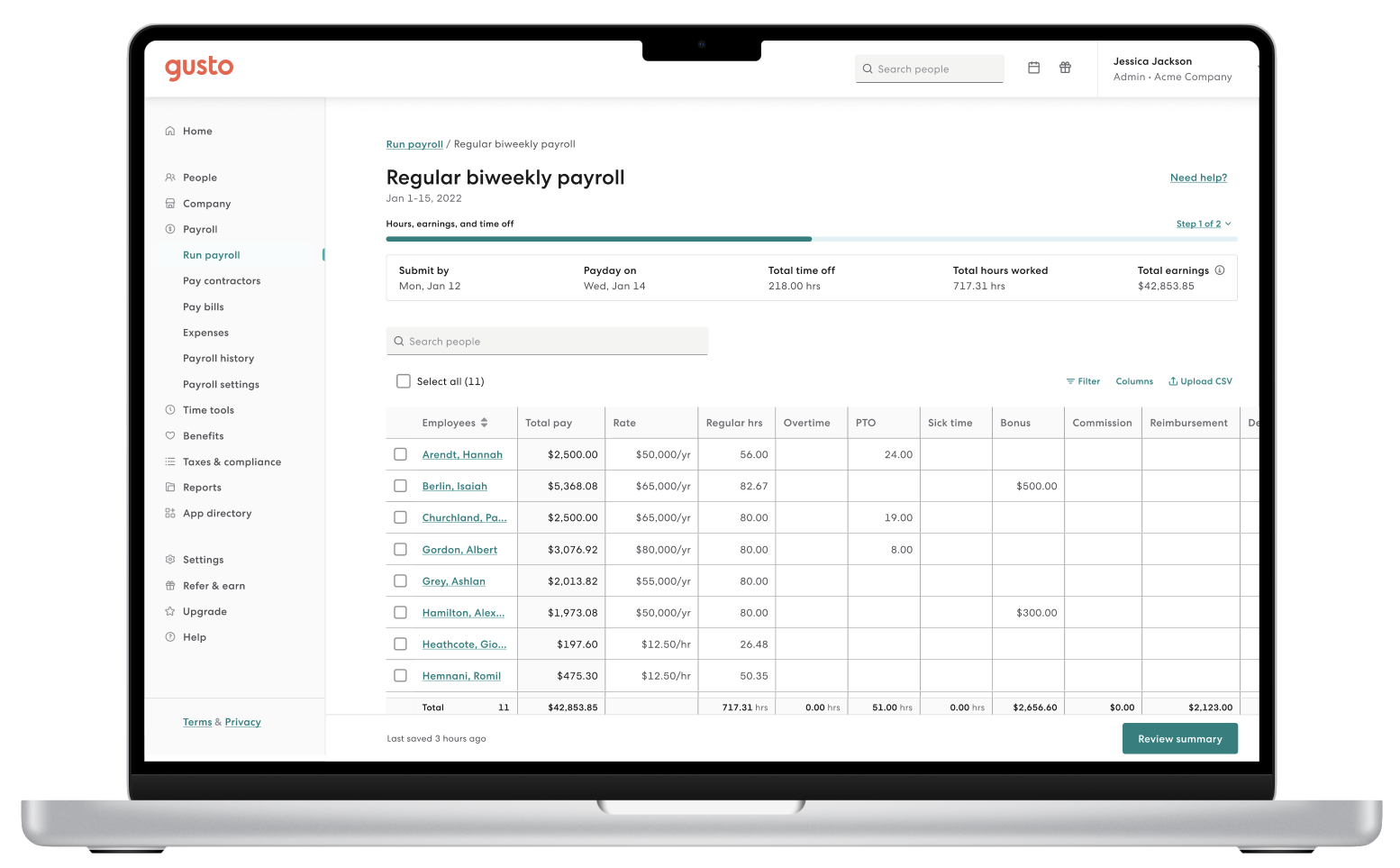The image size is (1400, 868).
Task: Toggle the Employees column sort order
Action: point(485,422)
